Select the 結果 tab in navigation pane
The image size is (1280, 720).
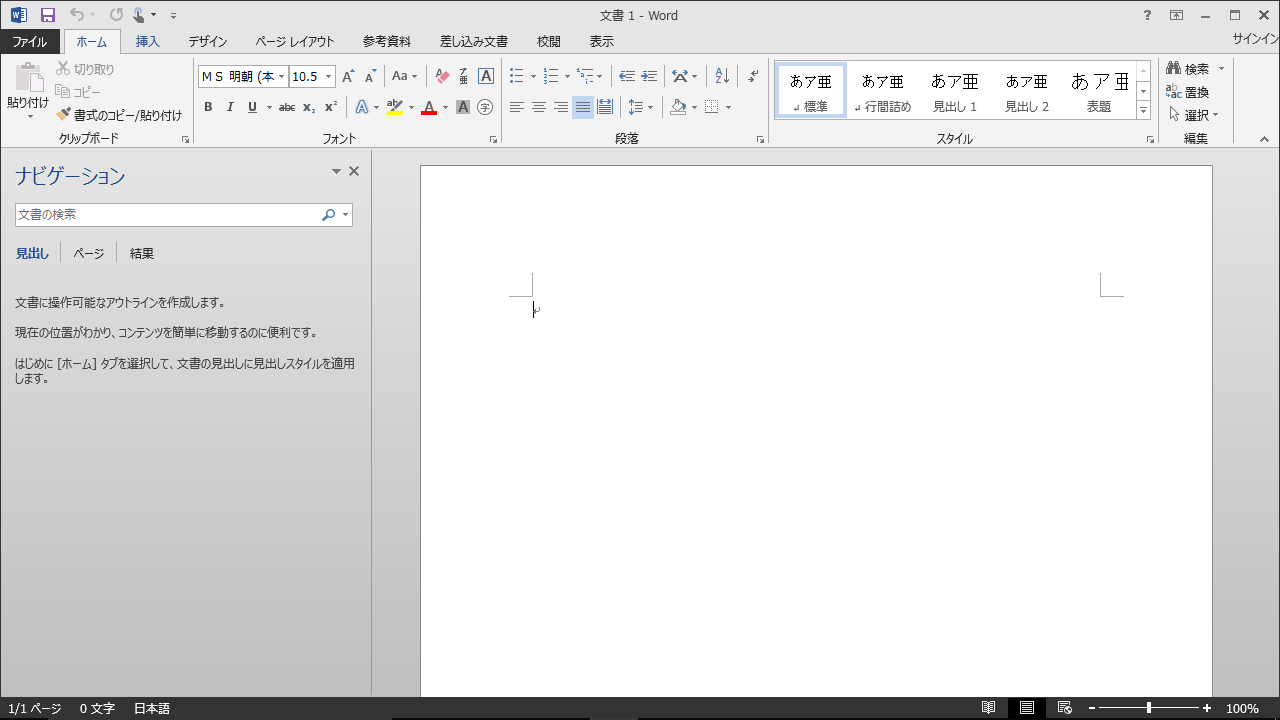coord(142,254)
